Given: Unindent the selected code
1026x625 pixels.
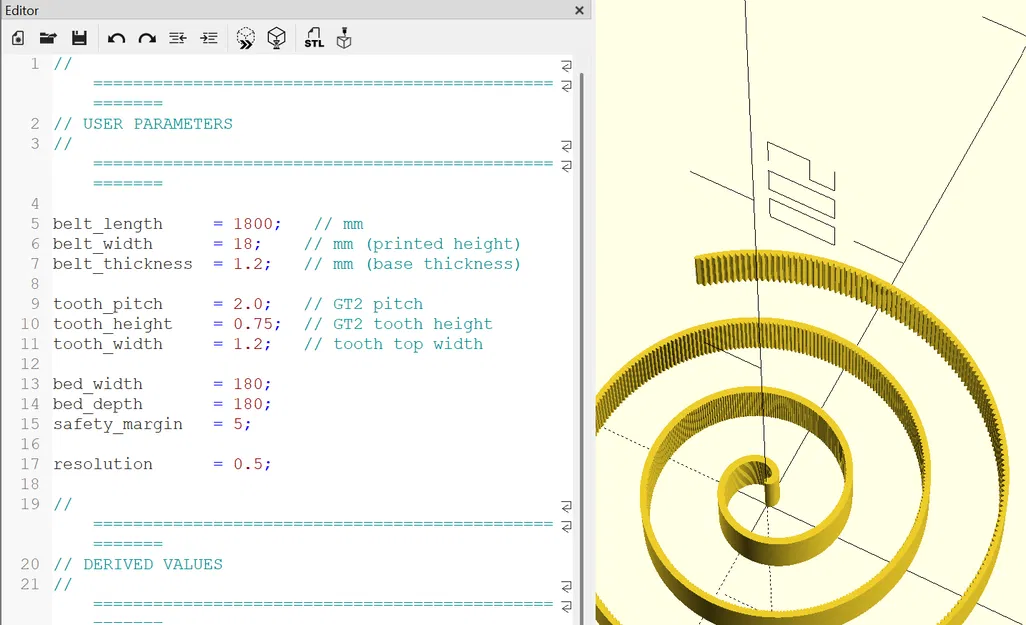Looking at the screenshot, I should 178,39.
